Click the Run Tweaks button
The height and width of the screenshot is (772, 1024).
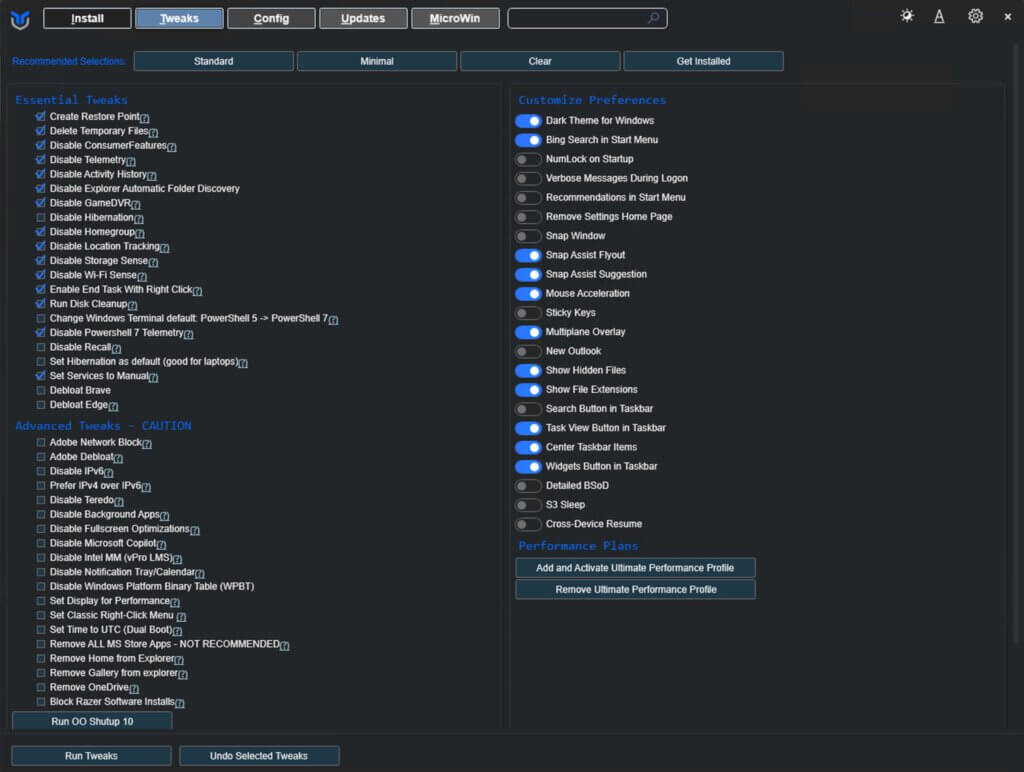click(91, 756)
